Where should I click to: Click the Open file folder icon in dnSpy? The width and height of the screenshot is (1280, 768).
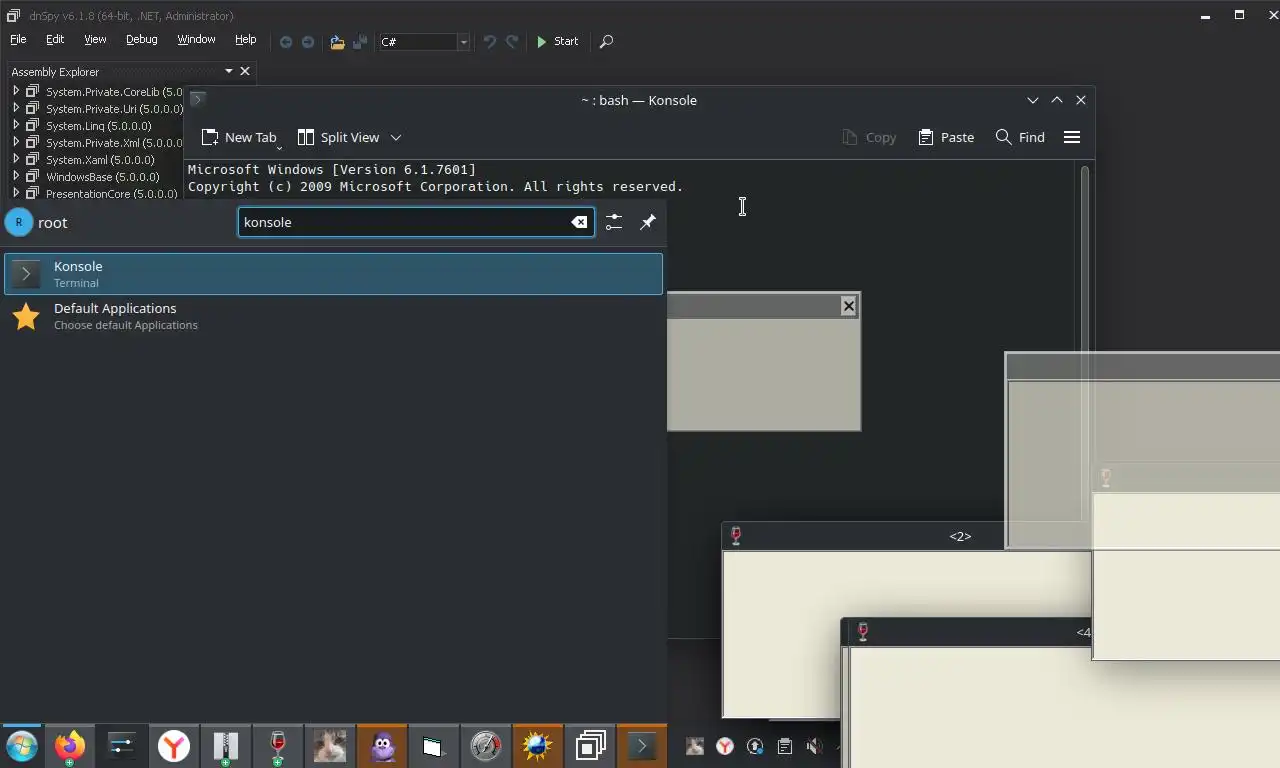[337, 42]
